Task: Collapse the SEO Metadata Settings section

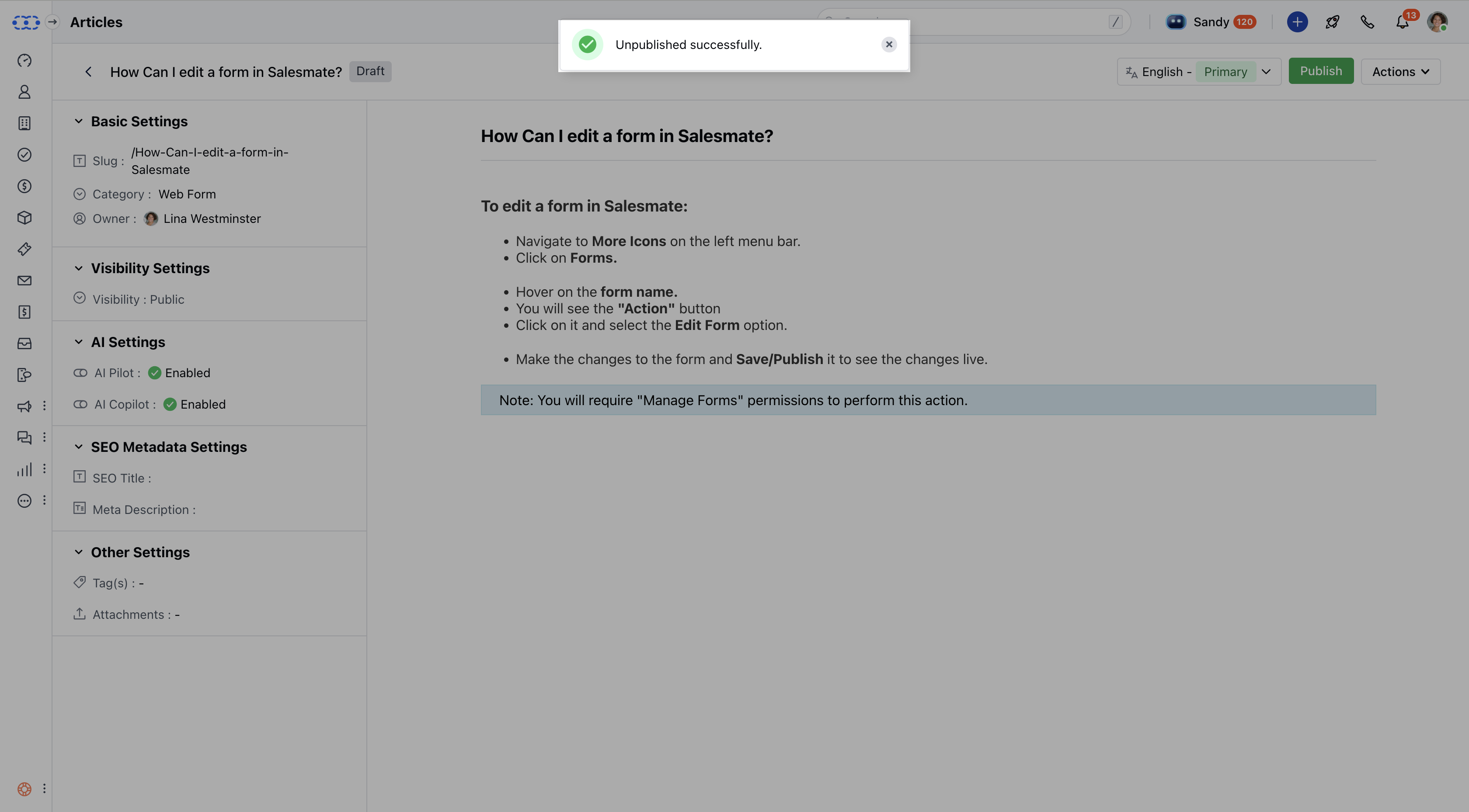Action: click(x=79, y=447)
